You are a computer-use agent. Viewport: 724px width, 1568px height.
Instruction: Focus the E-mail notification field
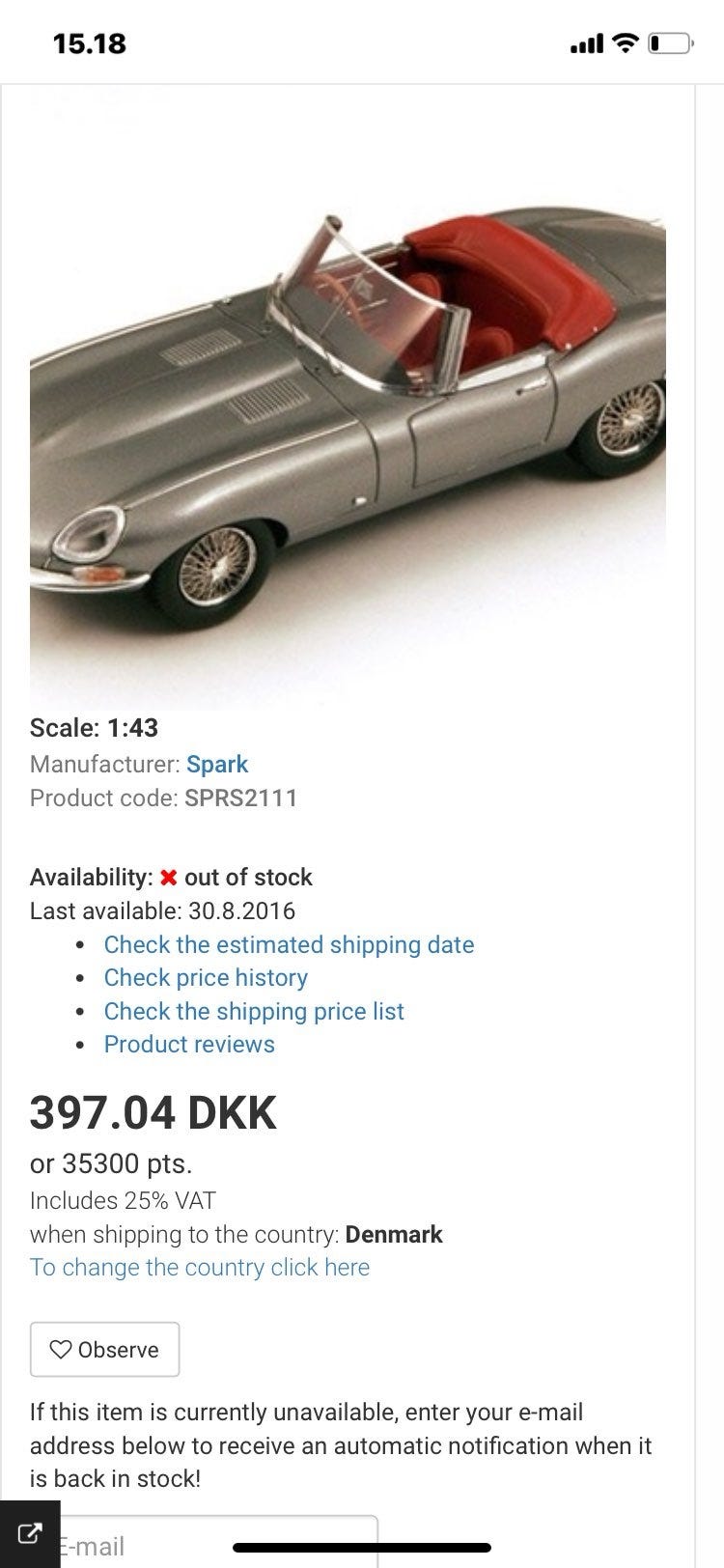pyautogui.click(x=212, y=1545)
